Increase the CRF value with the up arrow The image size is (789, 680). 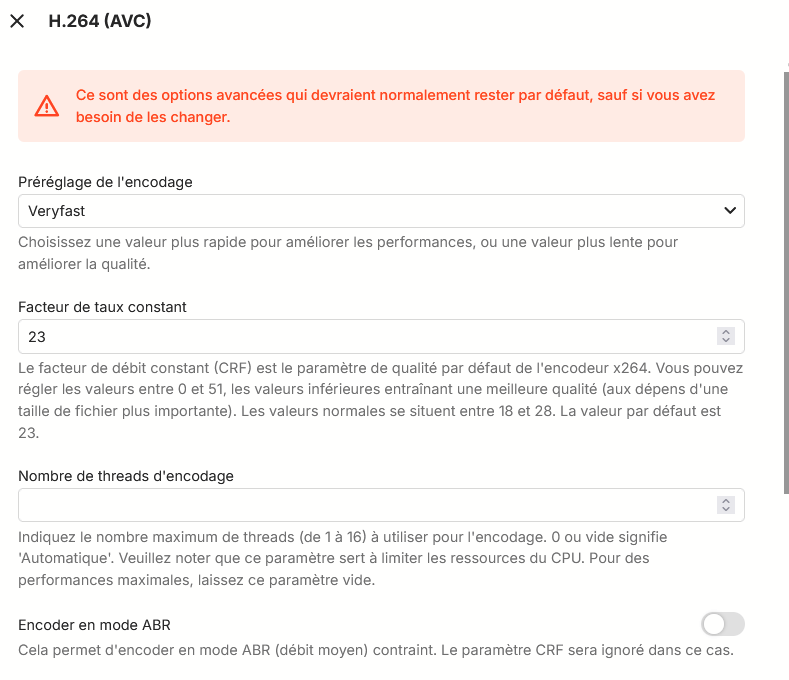pyautogui.click(x=727, y=332)
